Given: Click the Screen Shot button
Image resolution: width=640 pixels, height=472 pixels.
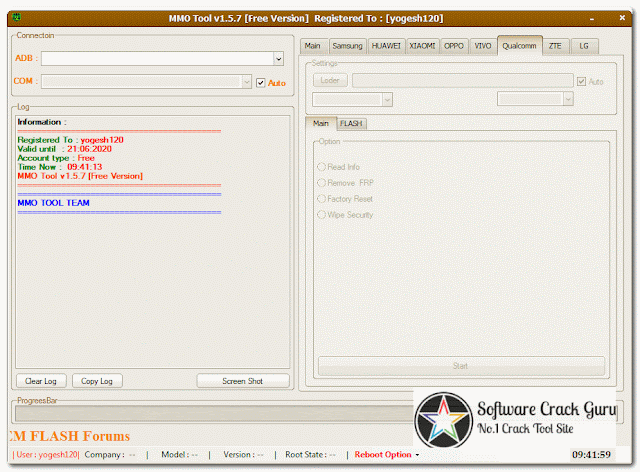Looking at the screenshot, I should point(243,381).
